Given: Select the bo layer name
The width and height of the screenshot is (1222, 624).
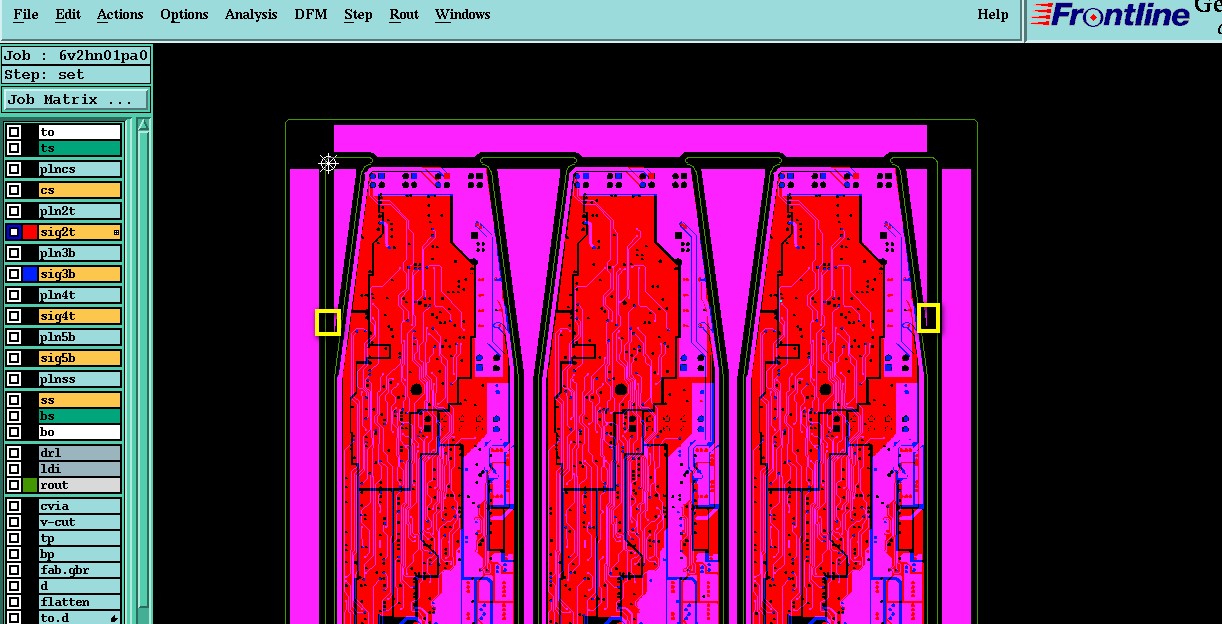Looking at the screenshot, I should coord(80,432).
